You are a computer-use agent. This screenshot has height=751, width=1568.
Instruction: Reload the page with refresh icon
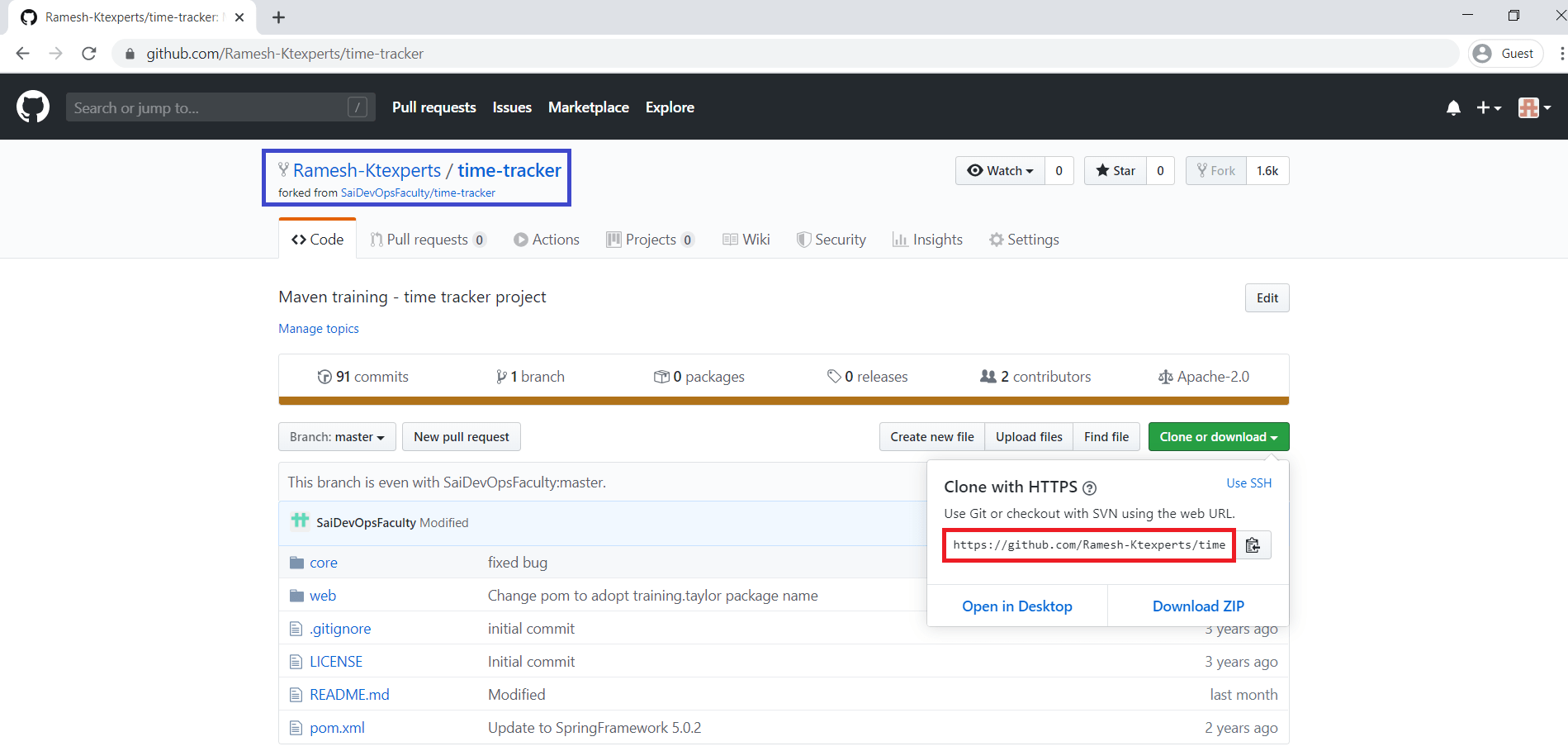(89, 54)
